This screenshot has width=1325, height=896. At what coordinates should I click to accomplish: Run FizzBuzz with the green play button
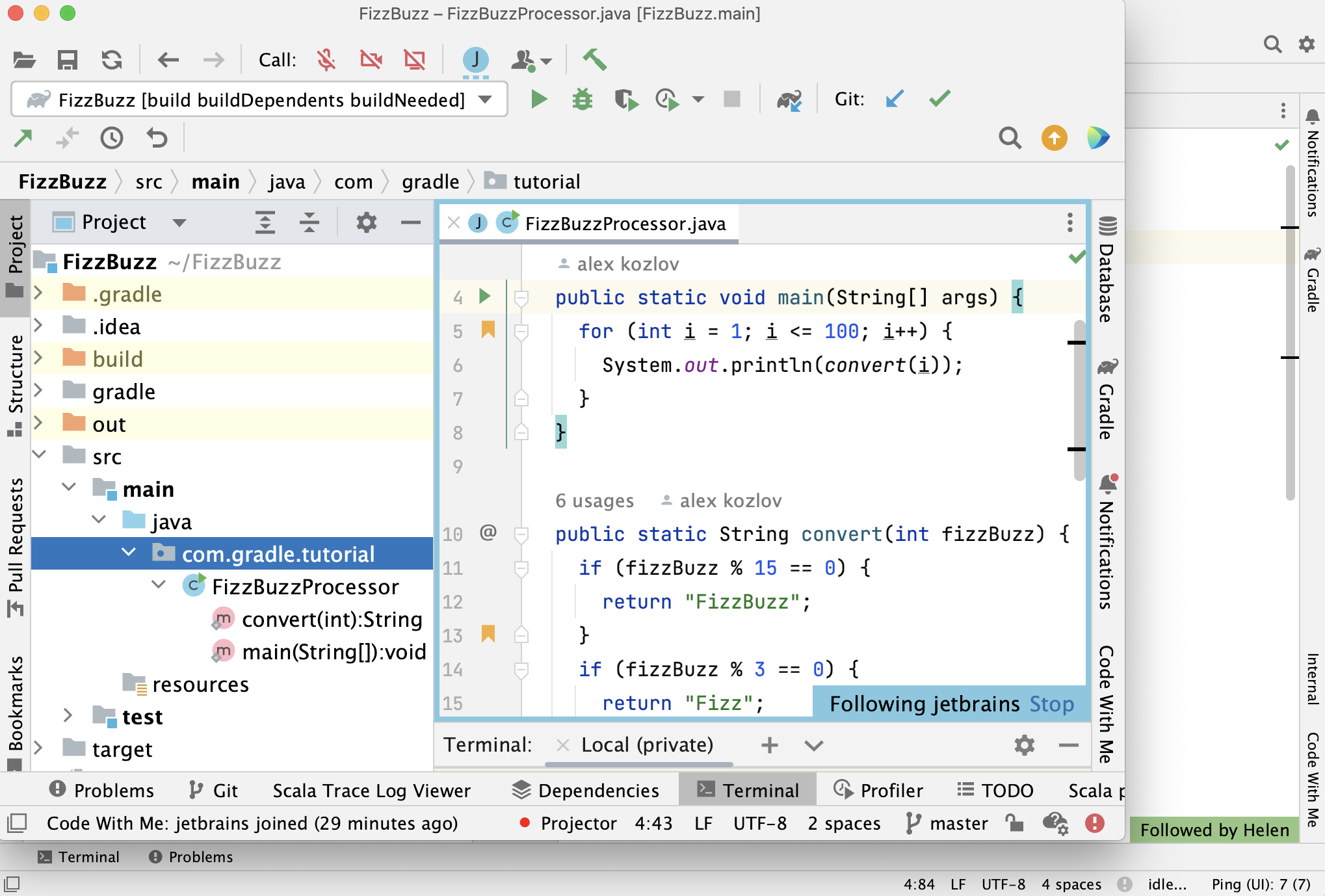pyautogui.click(x=539, y=99)
